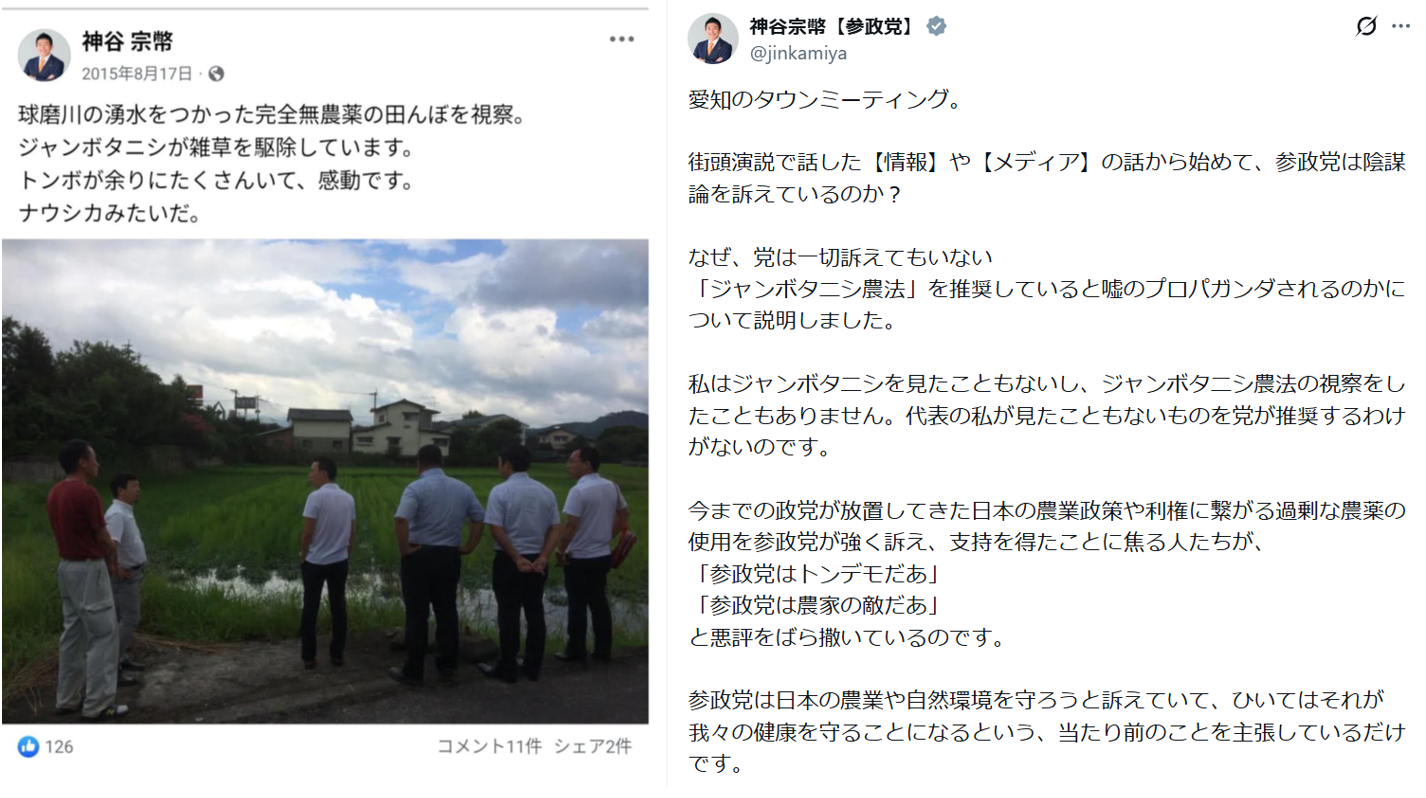The image size is (1426, 798).
Task: Open the Twitter profile avatar of 神谷宗幣
Action: click(713, 39)
